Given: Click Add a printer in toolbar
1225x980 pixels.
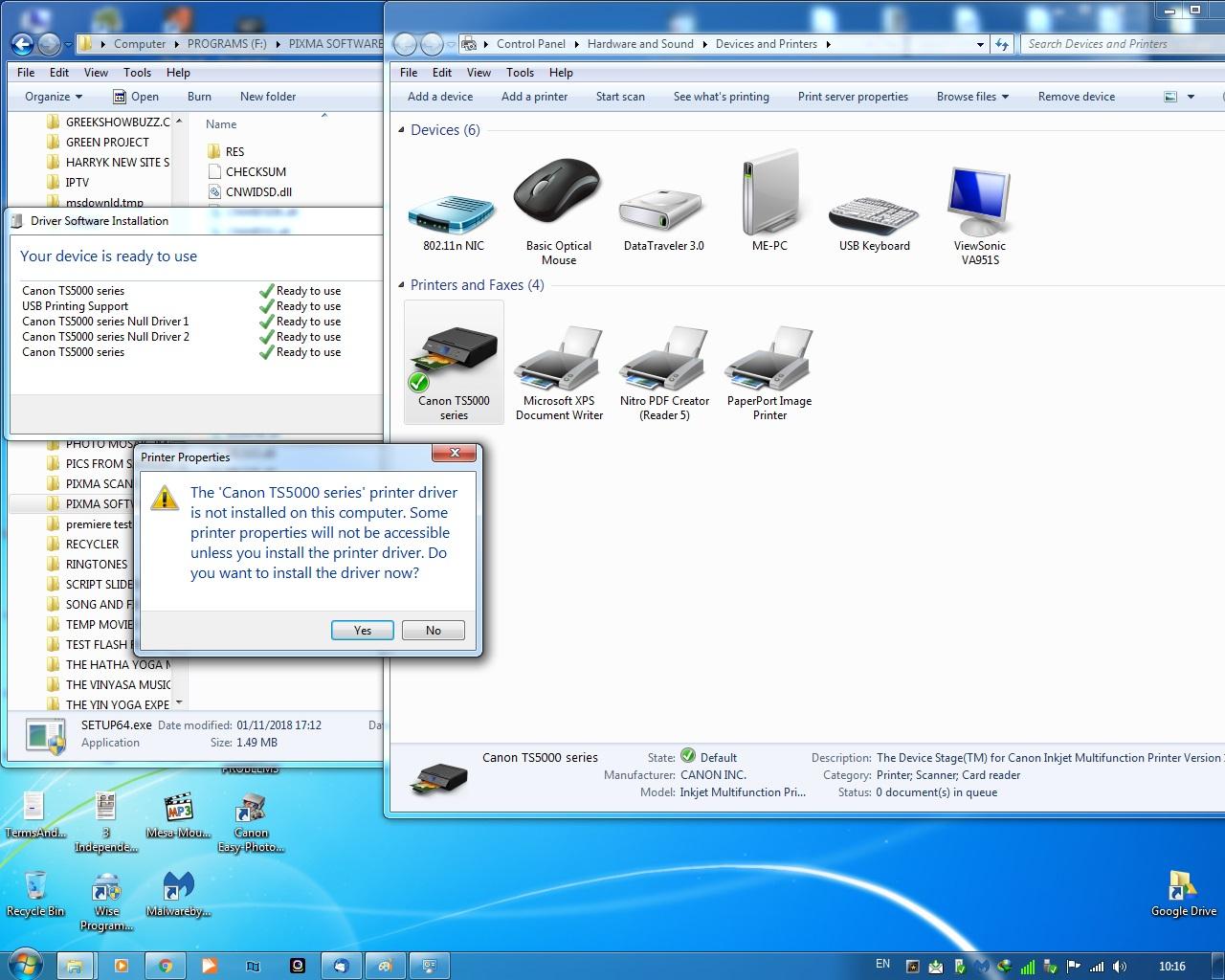Looking at the screenshot, I should [534, 97].
